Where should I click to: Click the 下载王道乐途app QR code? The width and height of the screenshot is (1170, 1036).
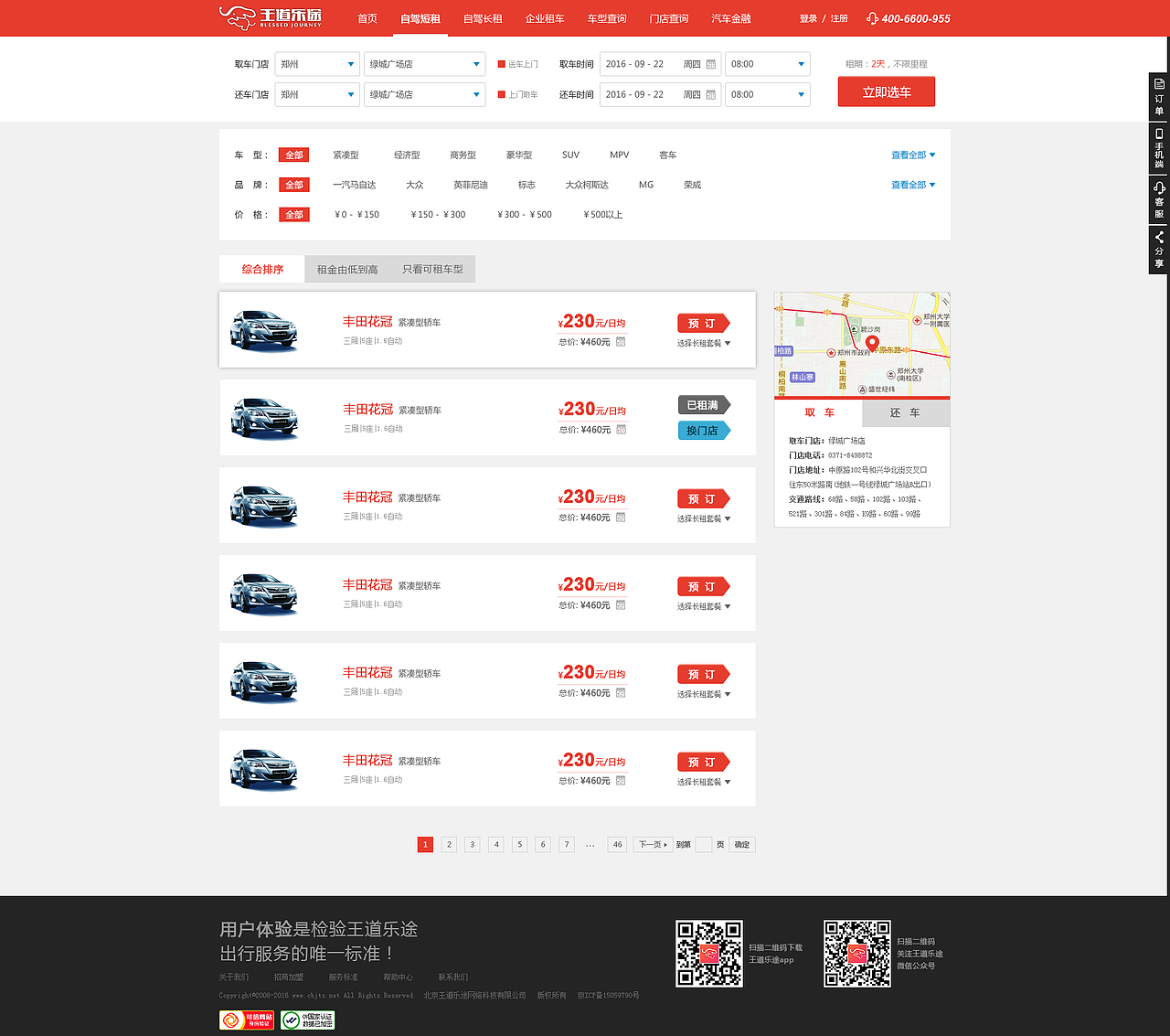tap(709, 954)
